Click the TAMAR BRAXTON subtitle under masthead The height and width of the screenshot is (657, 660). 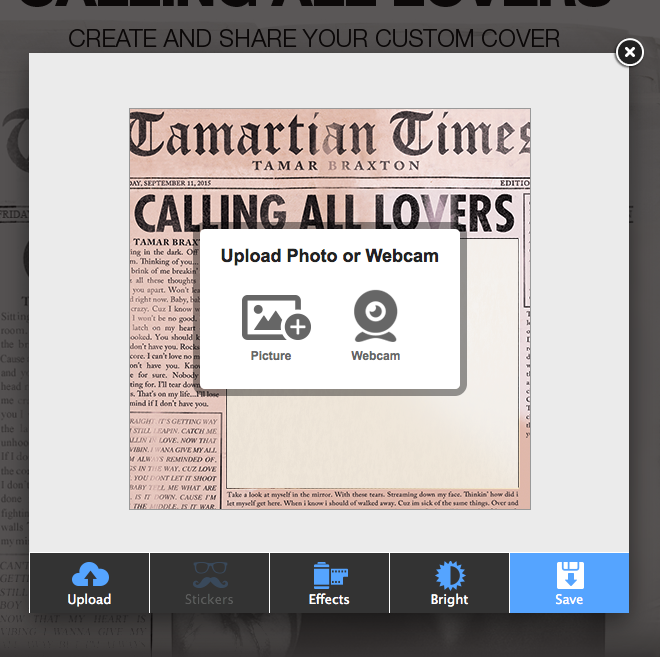[x=336, y=165]
